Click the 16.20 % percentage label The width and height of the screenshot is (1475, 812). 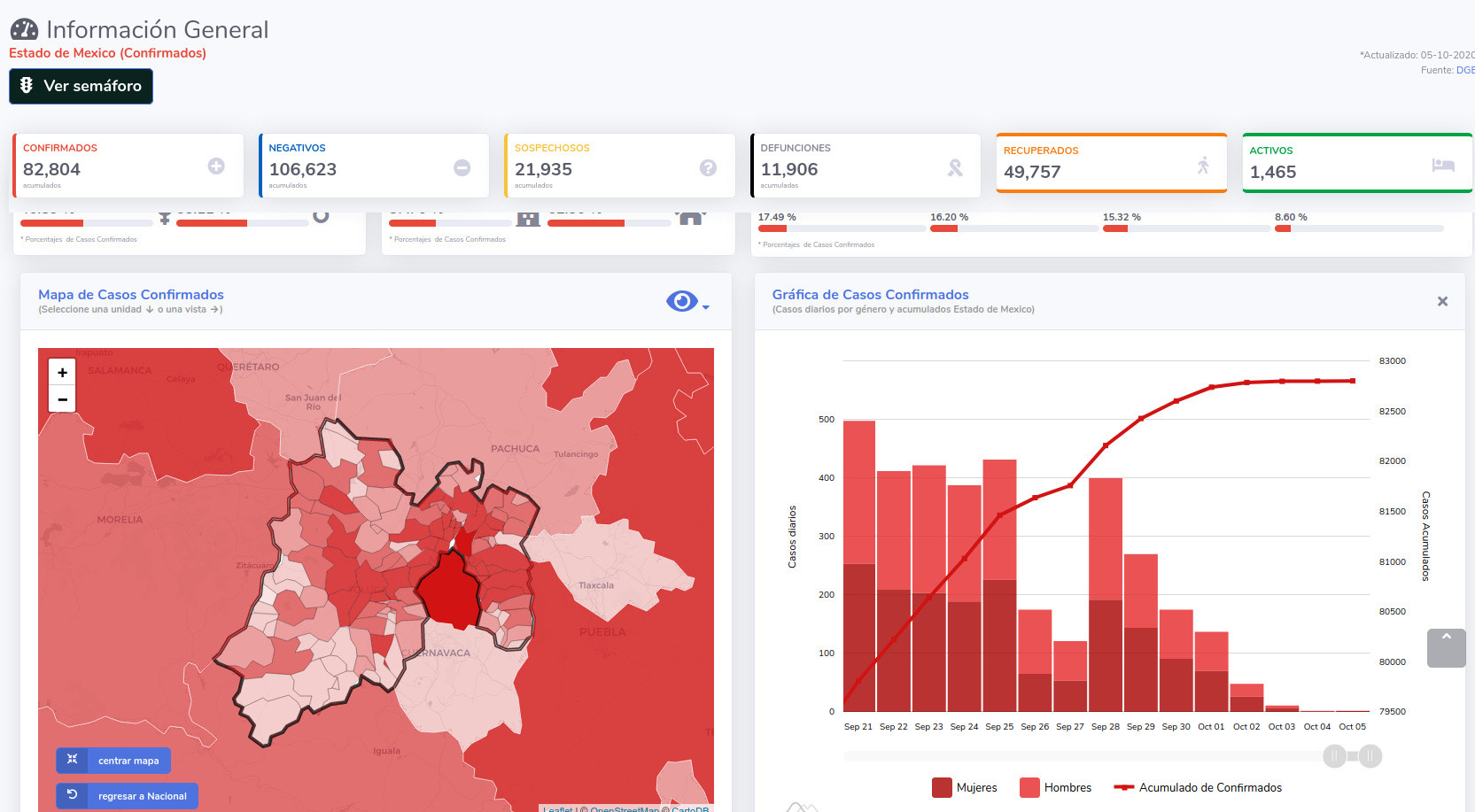pos(949,217)
